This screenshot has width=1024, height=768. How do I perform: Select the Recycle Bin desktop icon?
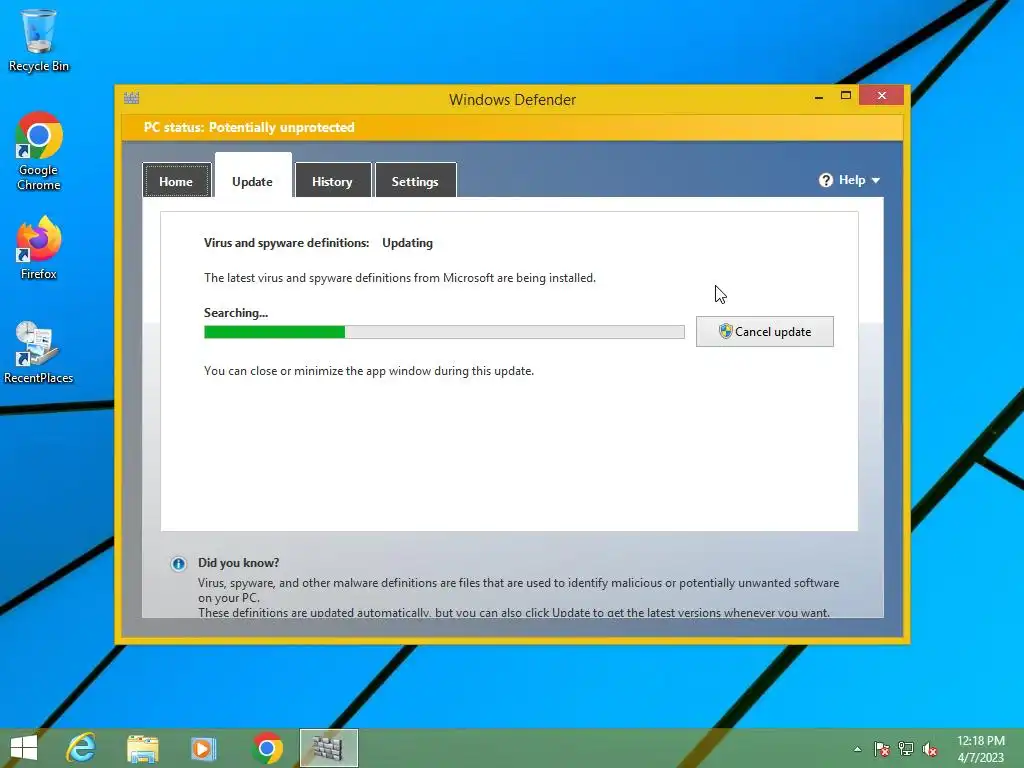point(39,40)
